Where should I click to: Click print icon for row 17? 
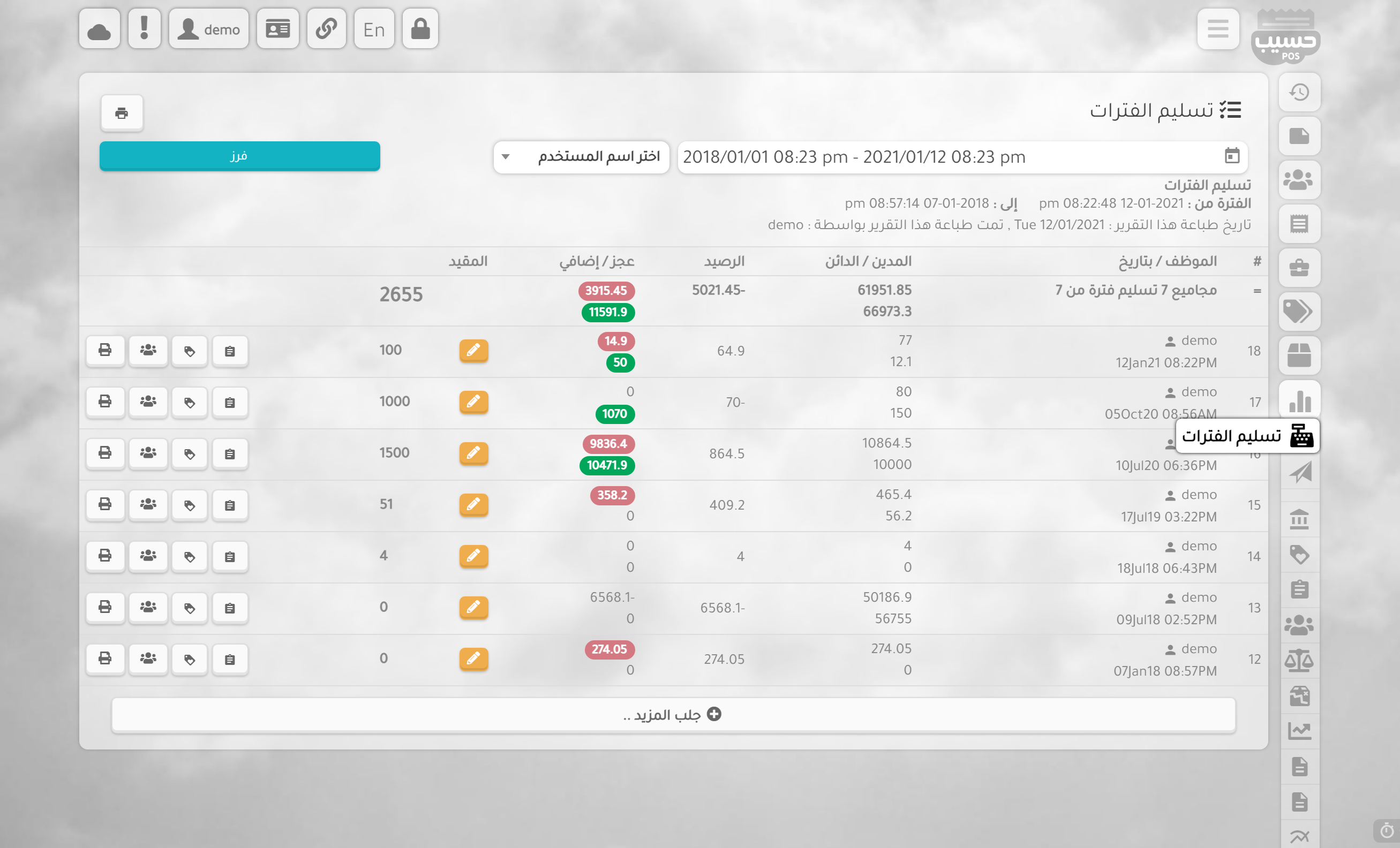(105, 402)
